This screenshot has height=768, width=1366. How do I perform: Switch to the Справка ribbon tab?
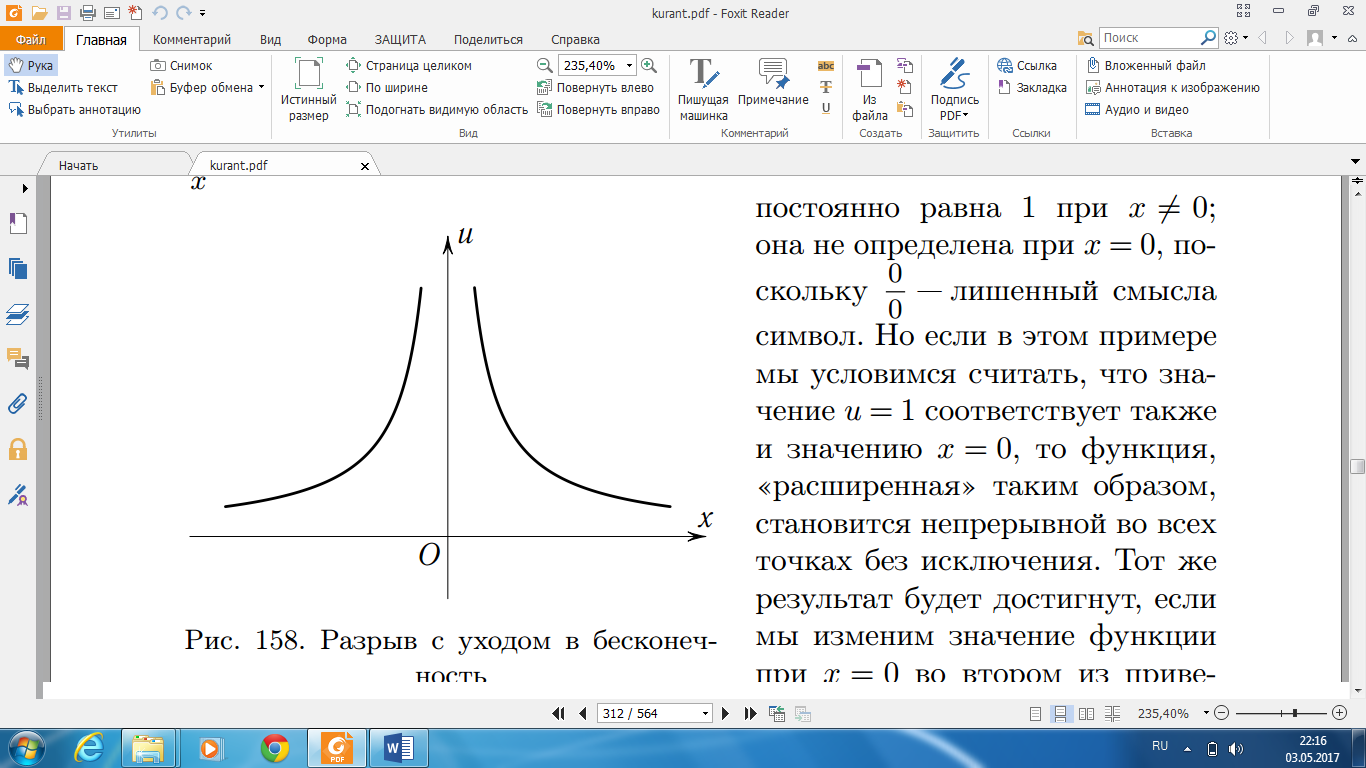click(x=575, y=39)
